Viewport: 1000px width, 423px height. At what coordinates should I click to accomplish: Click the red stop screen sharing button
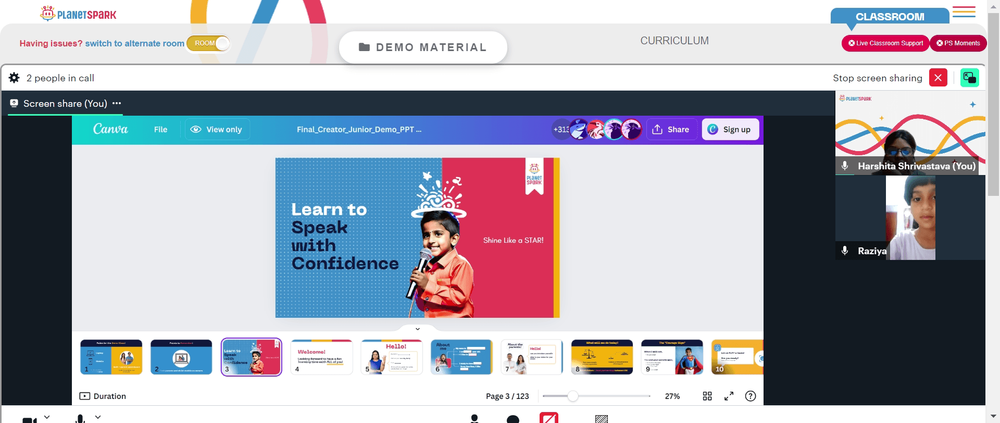938,78
